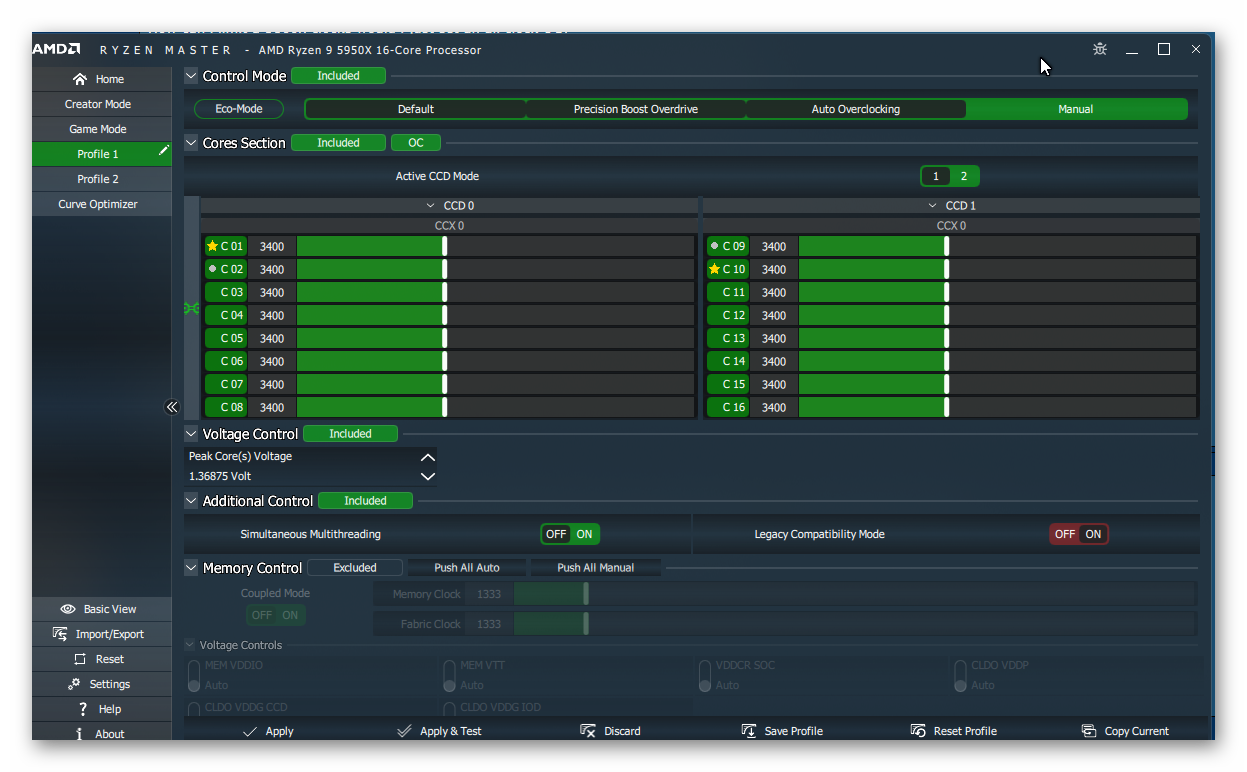Screen dimensions: 1247x772
Task: Click the Help question mark icon
Action: (x=83, y=709)
